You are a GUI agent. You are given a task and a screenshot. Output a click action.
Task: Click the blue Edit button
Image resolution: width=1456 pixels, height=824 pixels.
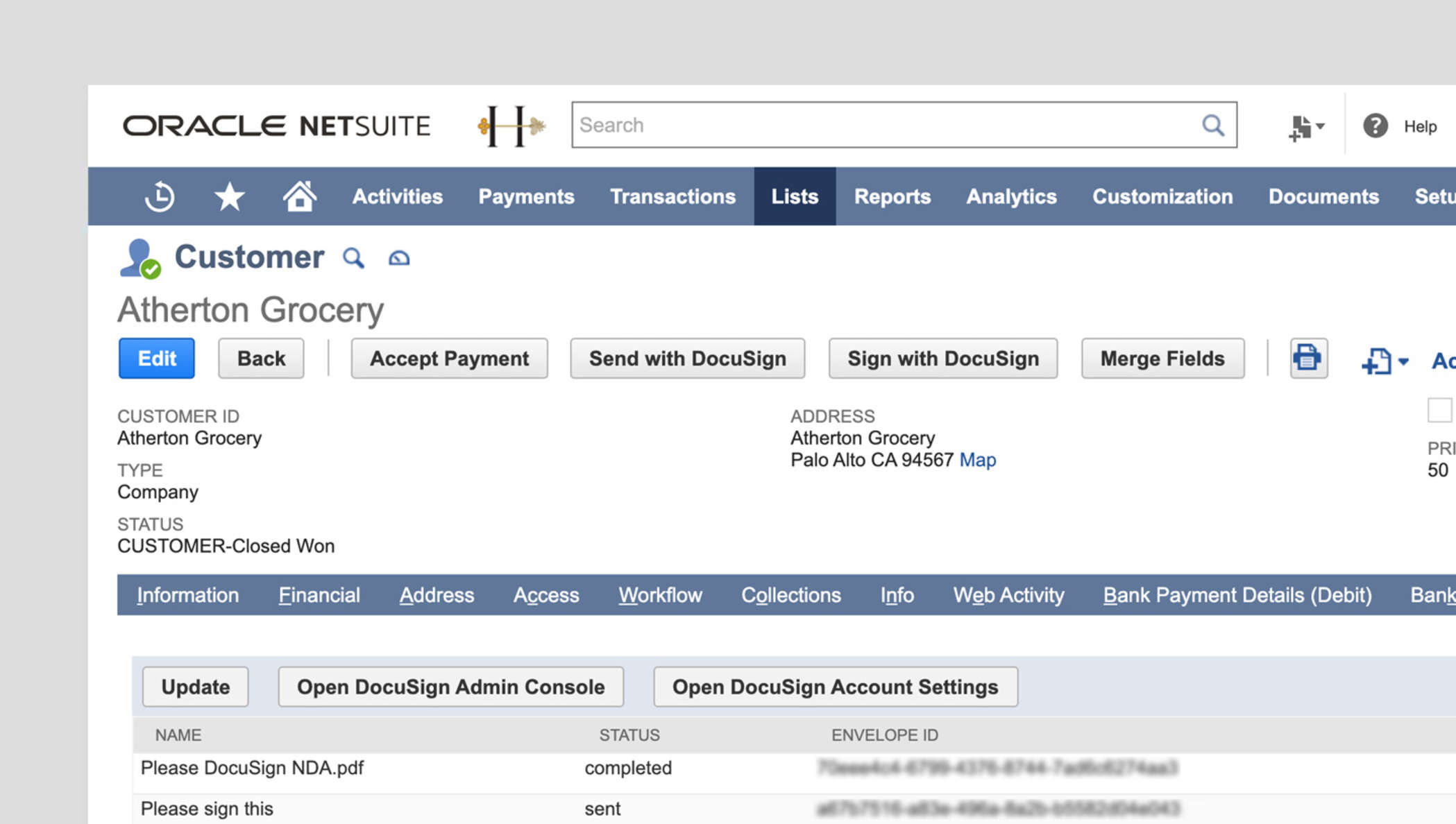(x=157, y=359)
